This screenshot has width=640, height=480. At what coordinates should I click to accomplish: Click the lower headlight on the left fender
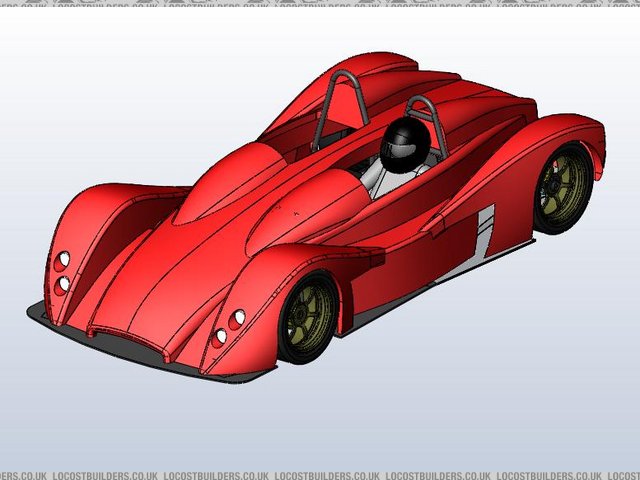63,284
